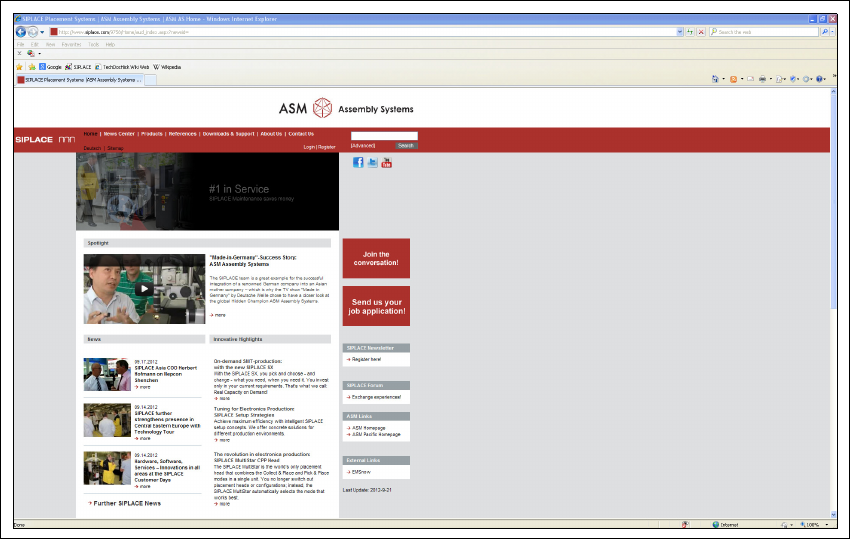
Task: Expand the address bar history dropdown
Action: [x=680, y=32]
